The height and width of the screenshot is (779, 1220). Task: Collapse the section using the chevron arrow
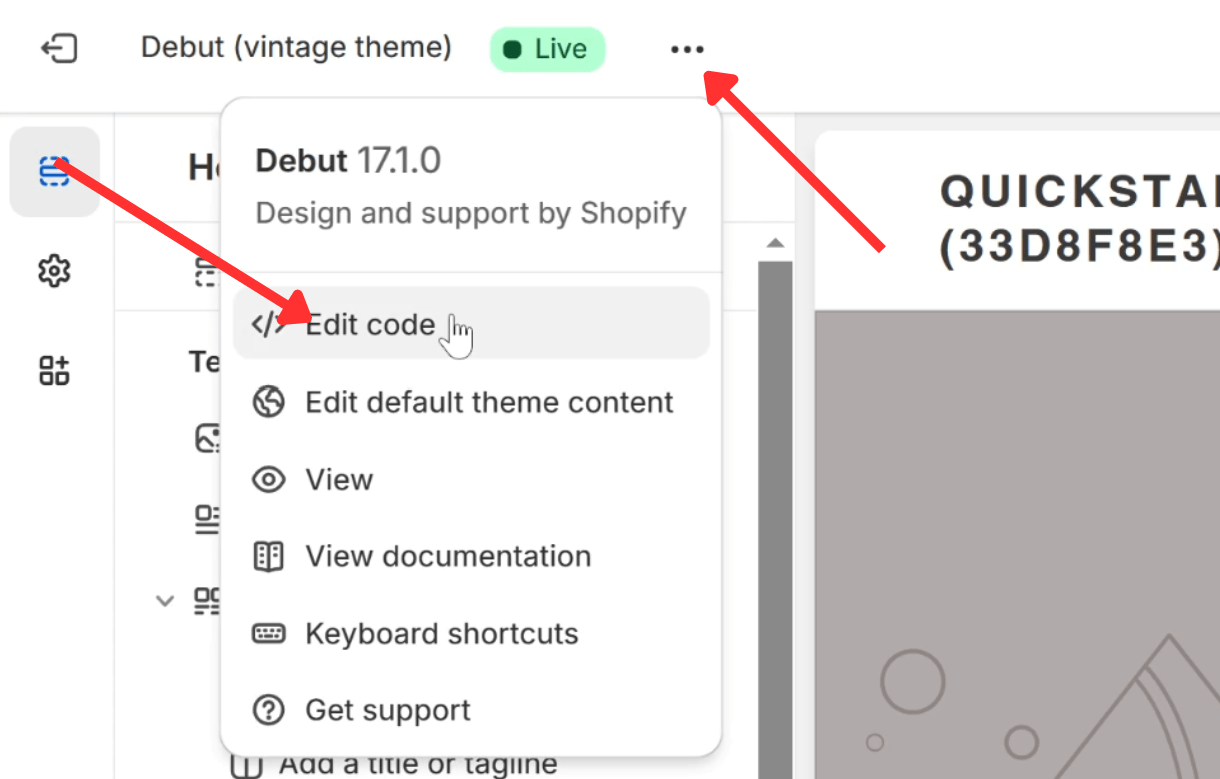(x=165, y=601)
